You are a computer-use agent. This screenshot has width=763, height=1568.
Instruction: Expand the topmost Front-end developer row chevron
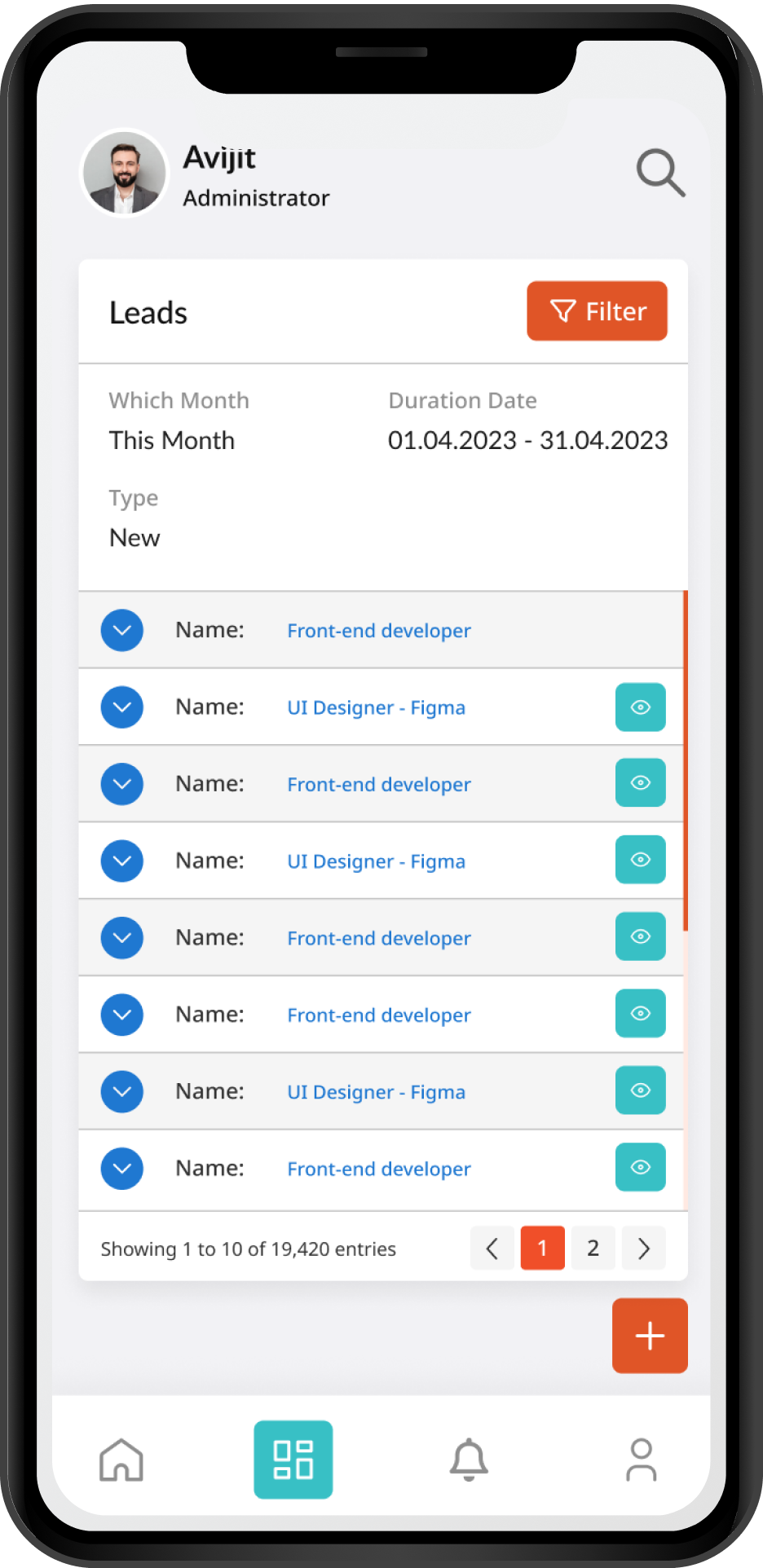point(122,630)
